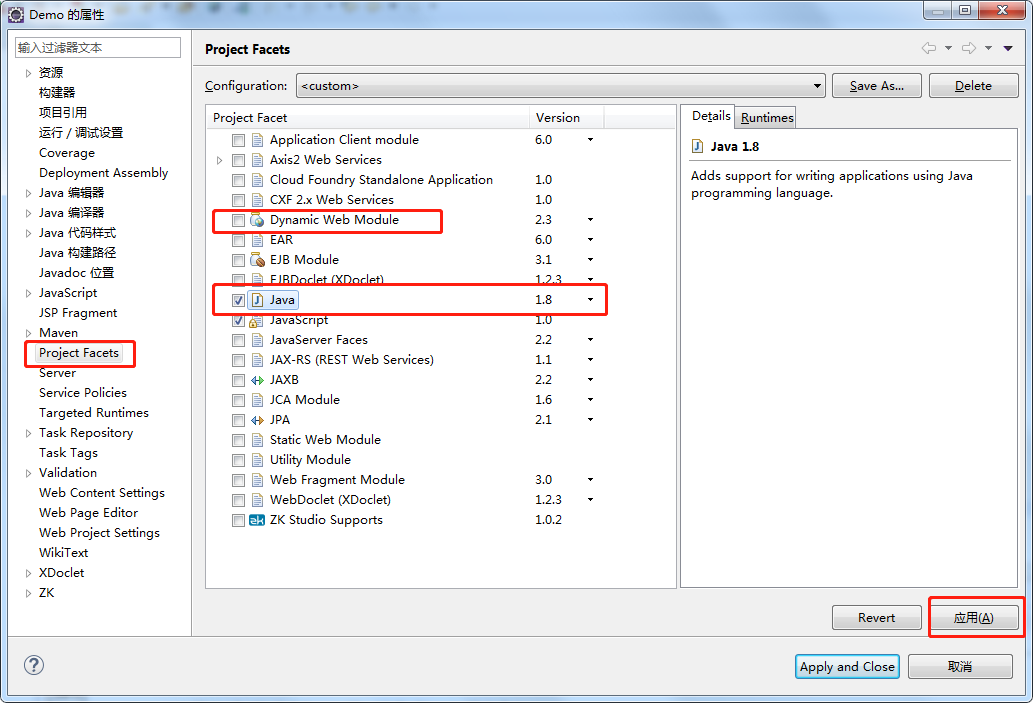The height and width of the screenshot is (703, 1033).
Task: Expand the Task Repository tree node
Action: [x=28, y=434]
